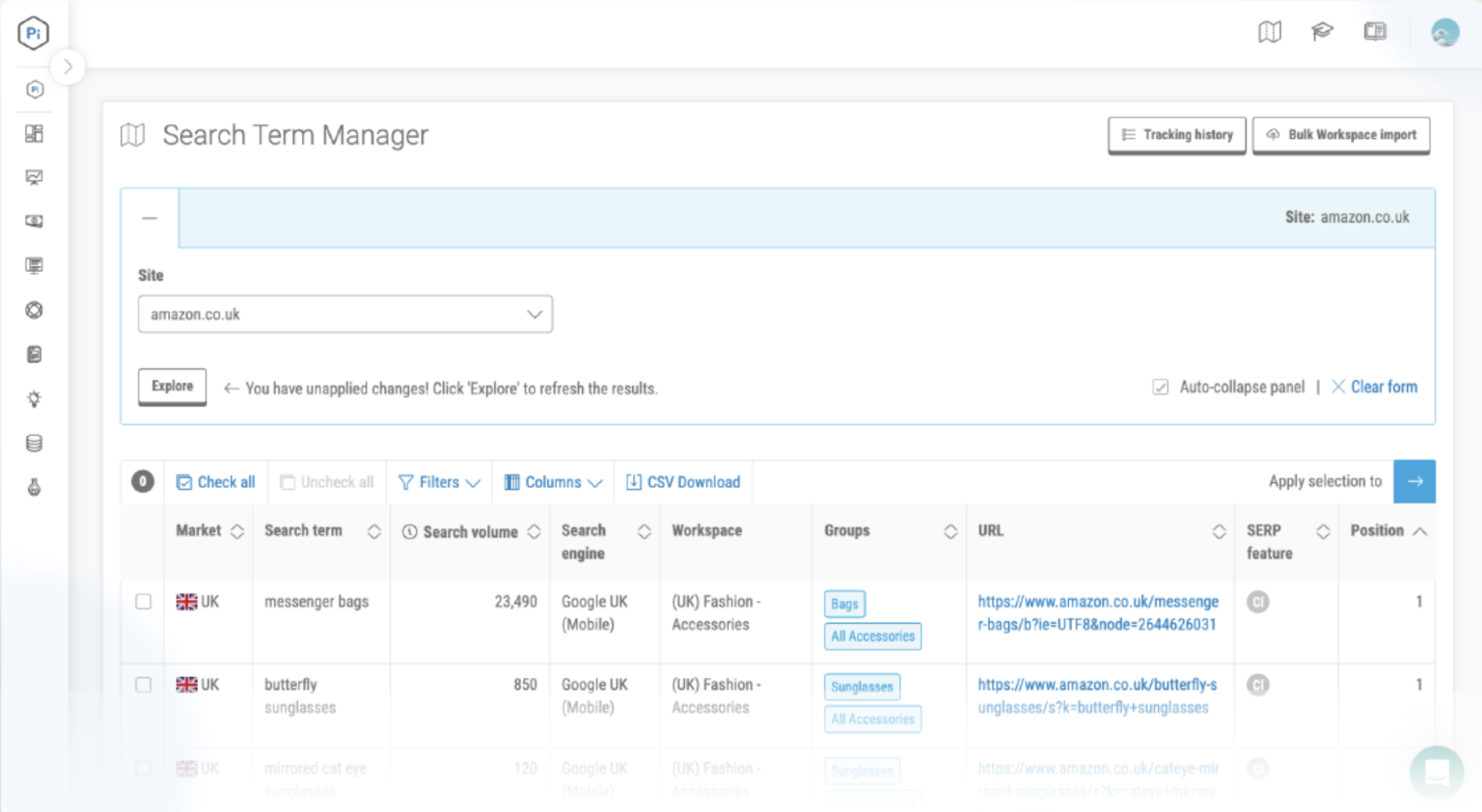Click the Explore button
Viewport: 1482px width, 812px height.
(x=172, y=386)
